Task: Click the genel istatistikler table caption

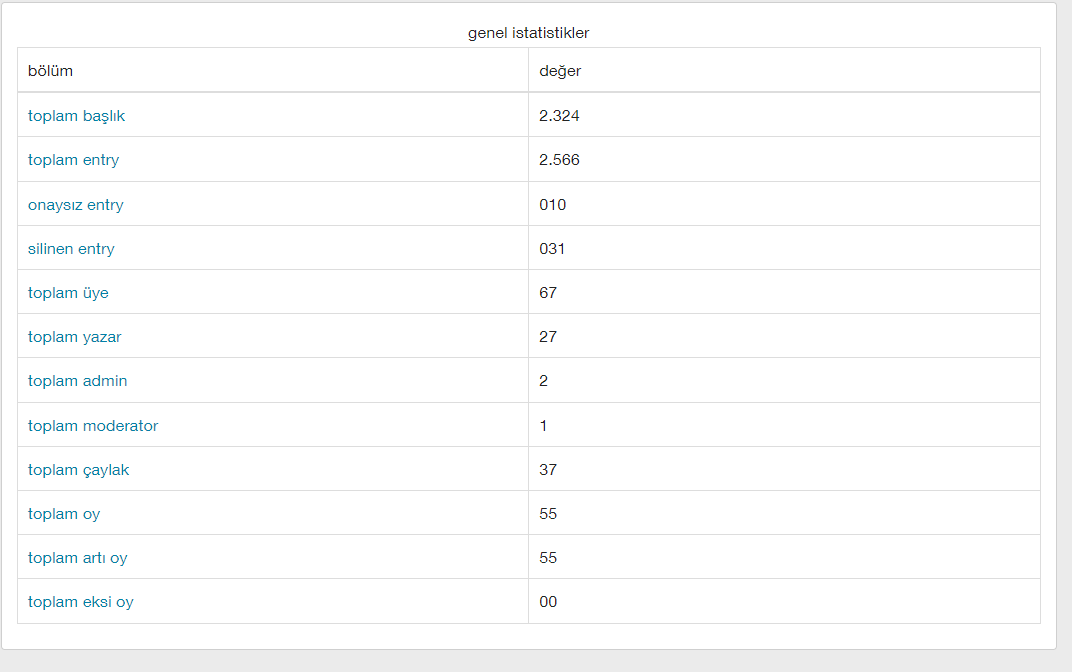Action: 528,33
